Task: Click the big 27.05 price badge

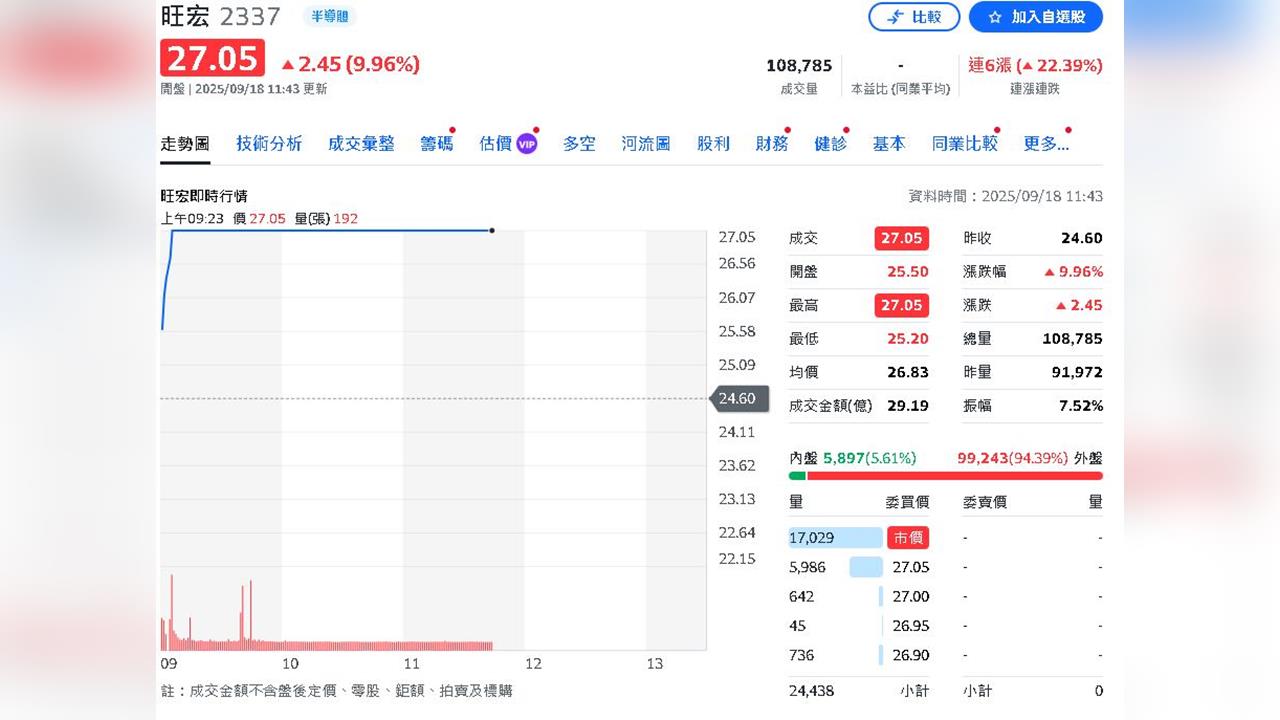Action: (x=213, y=58)
